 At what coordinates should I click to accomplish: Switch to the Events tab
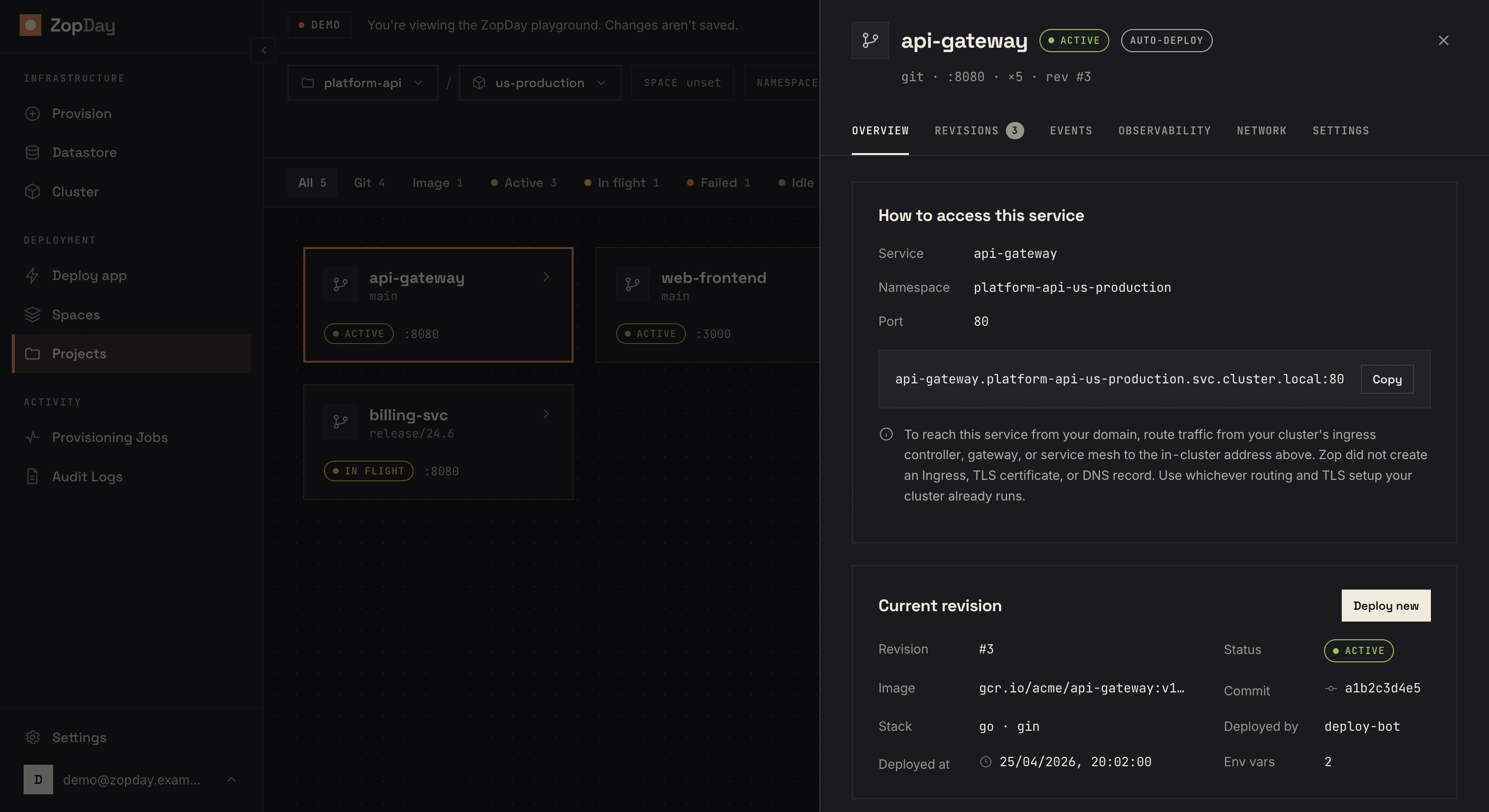coord(1071,130)
